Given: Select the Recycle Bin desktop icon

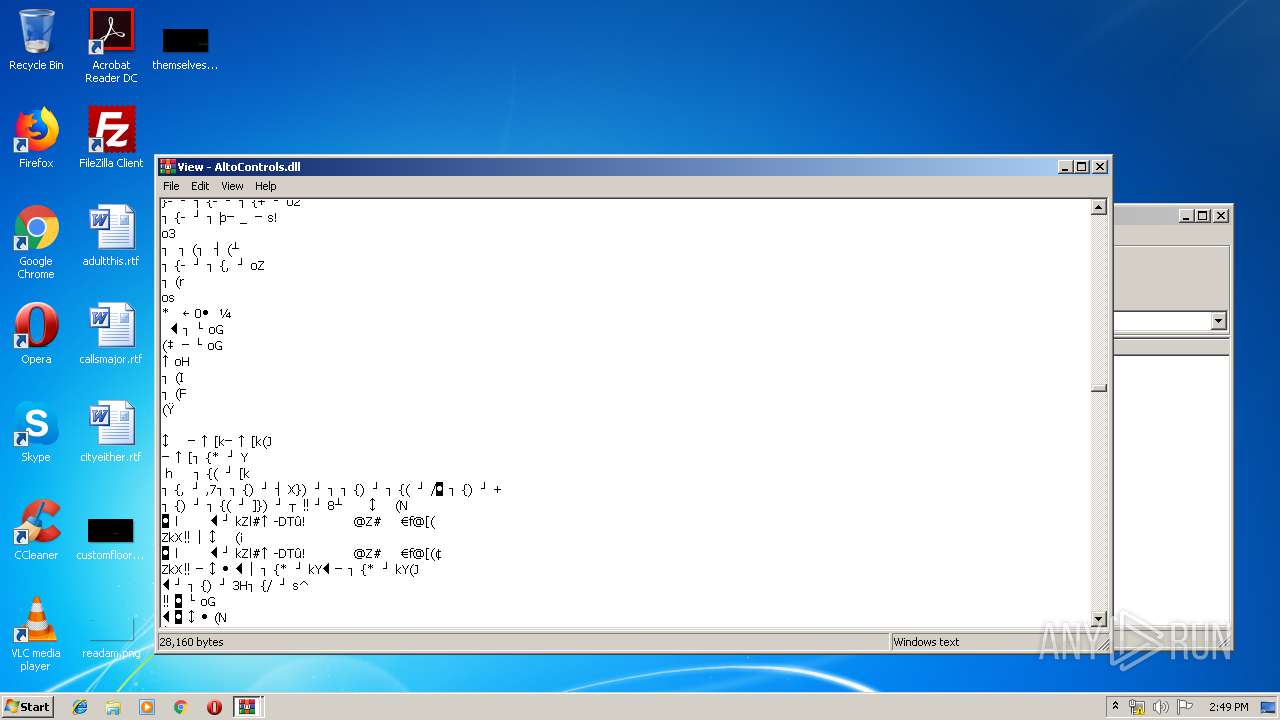Looking at the screenshot, I should point(36,40).
